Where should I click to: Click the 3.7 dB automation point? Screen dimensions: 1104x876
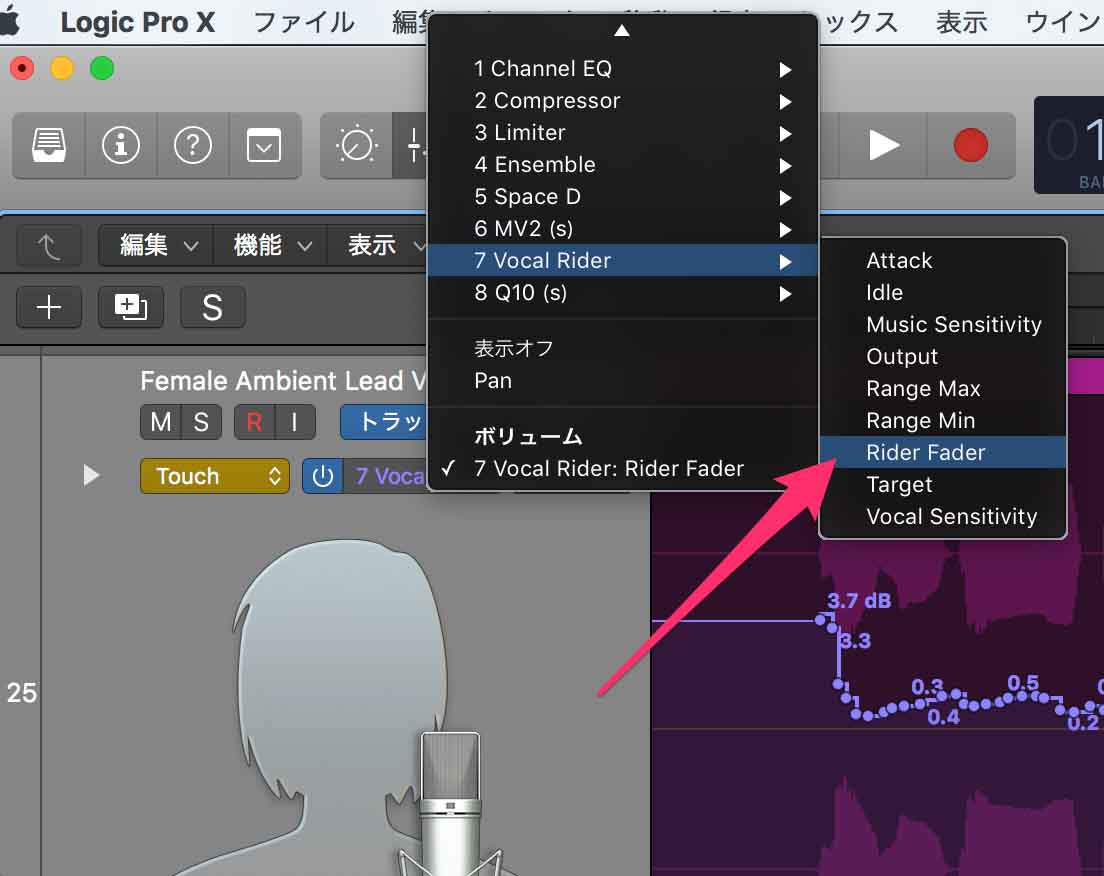pyautogui.click(x=821, y=620)
